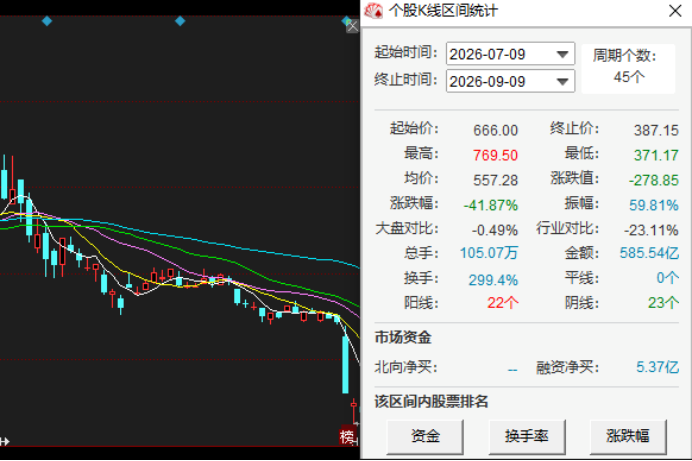Click the 资金 ranking button

pos(425,436)
